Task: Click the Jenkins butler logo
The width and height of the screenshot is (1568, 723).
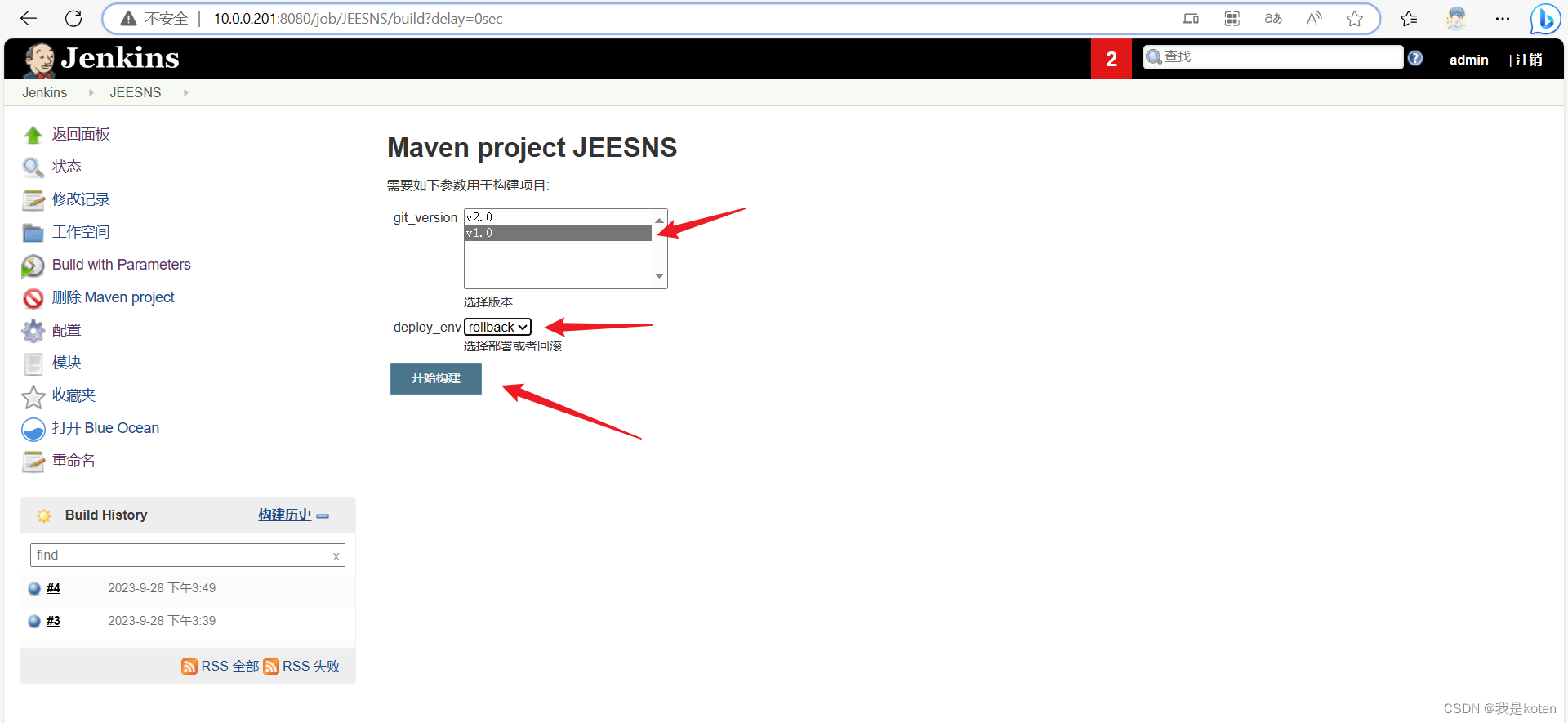Action: coord(38,60)
